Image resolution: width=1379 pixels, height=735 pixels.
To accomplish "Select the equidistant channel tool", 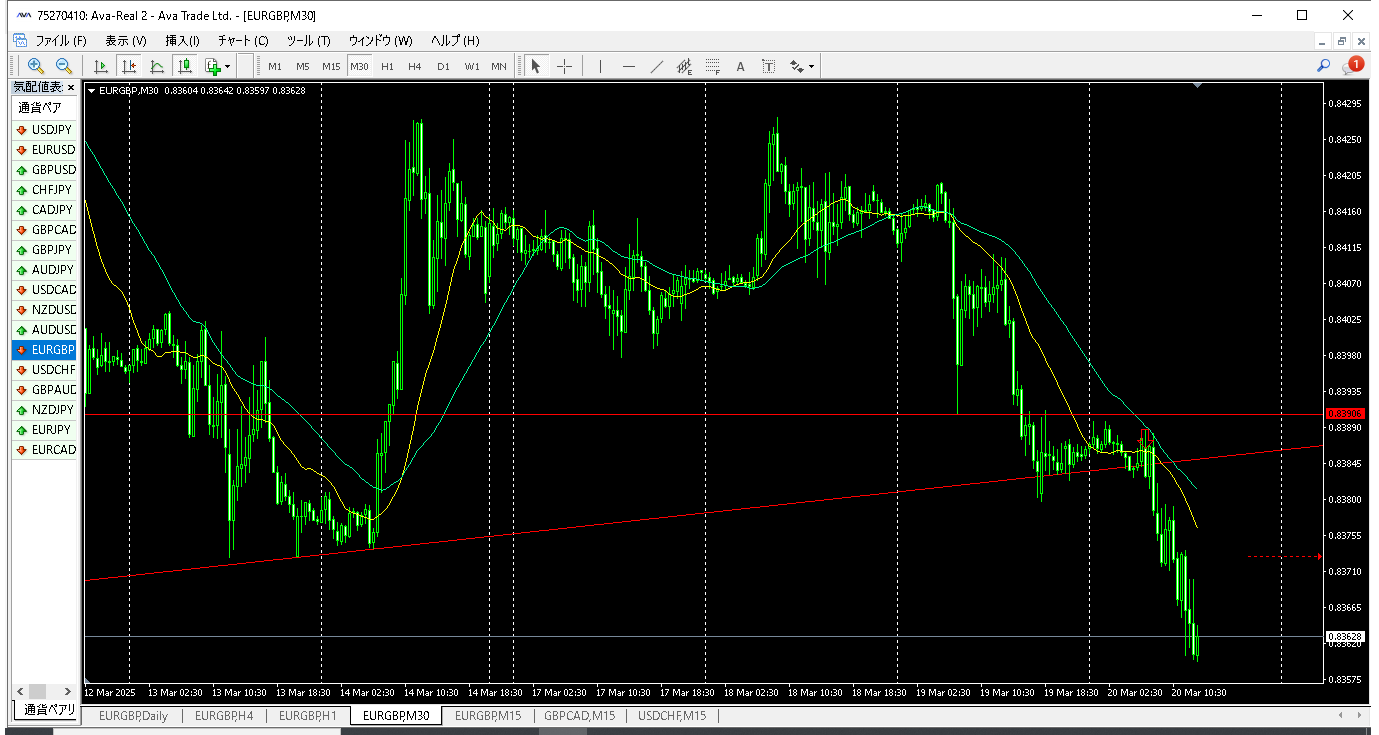I will click(684, 66).
